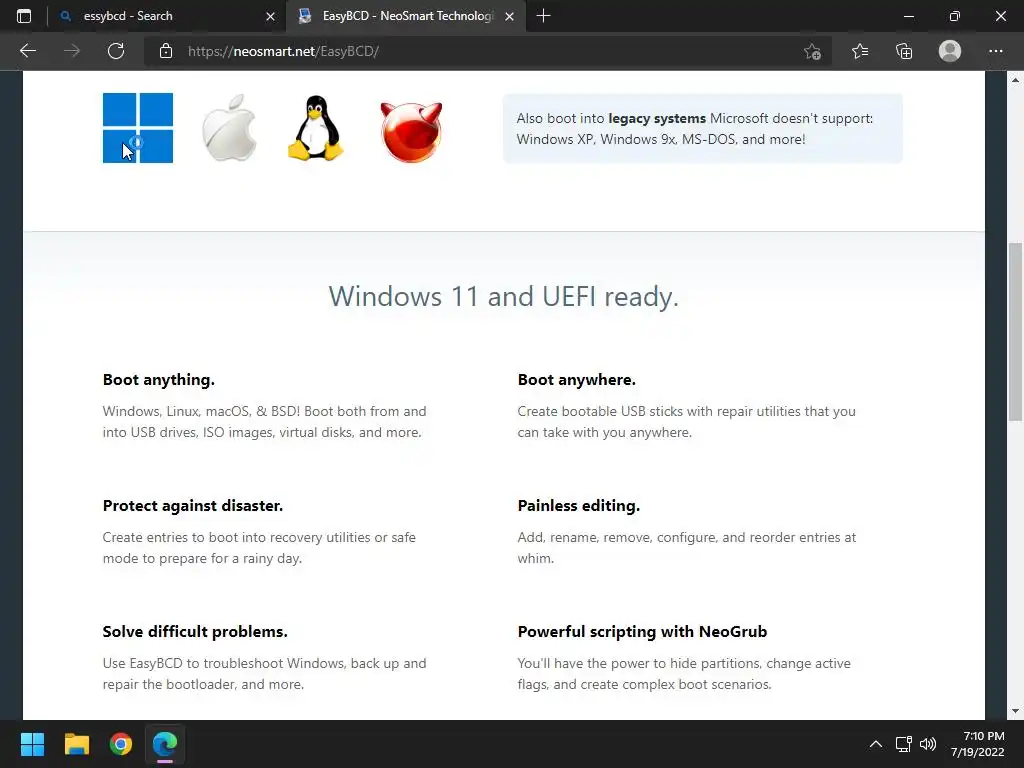
Task: Click the Microsoft Edge taskbar icon
Action: click(x=165, y=744)
